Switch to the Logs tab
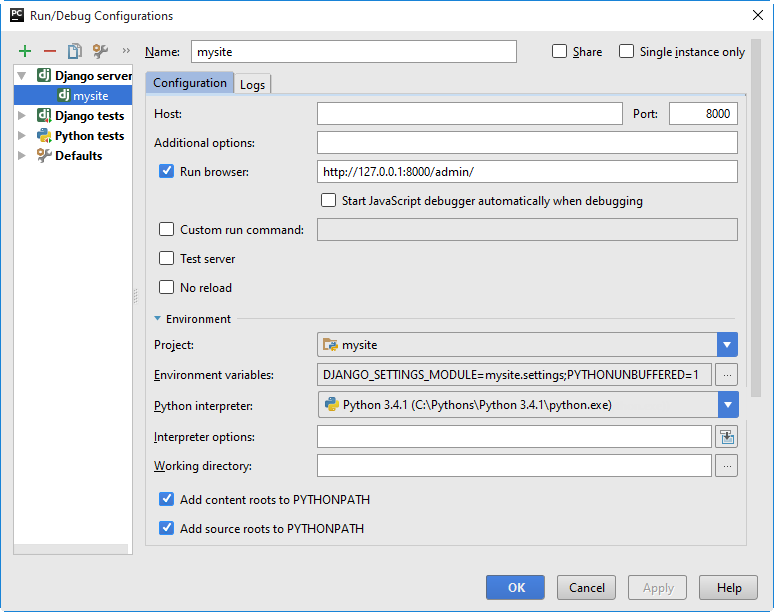774x612 pixels. (x=252, y=84)
